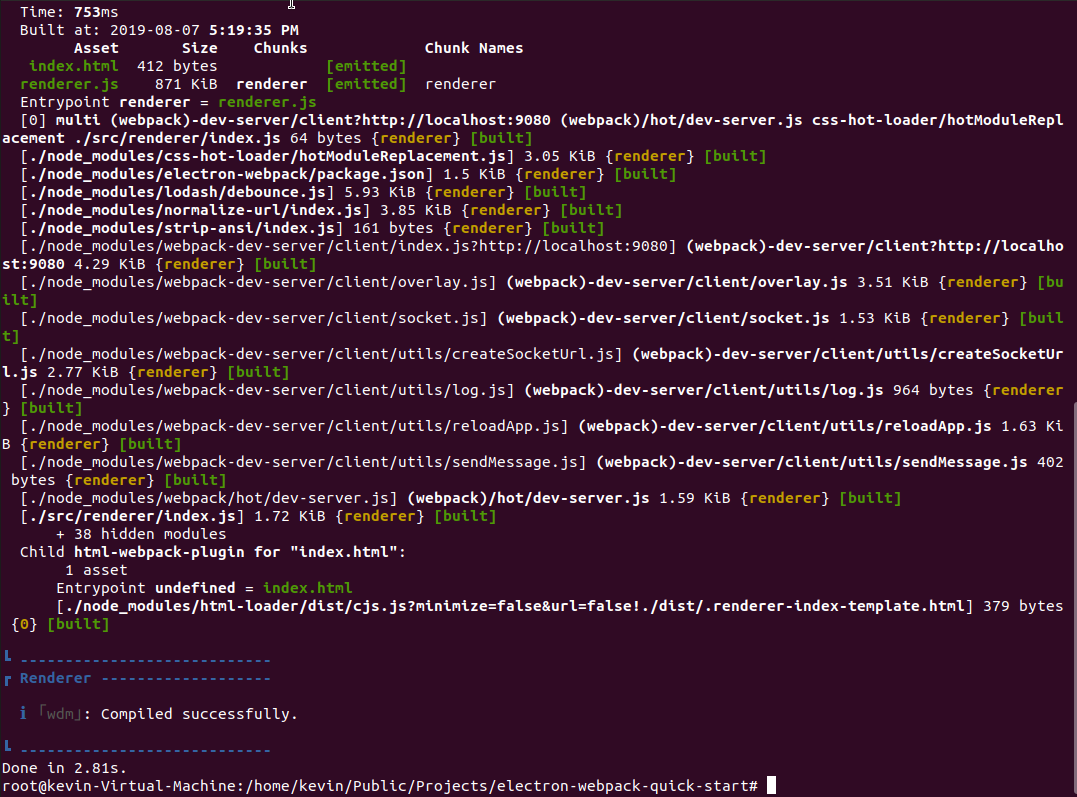This screenshot has width=1077, height=797.
Task: Click the '3.05 KiB' size value
Action: pyautogui.click(x=560, y=156)
